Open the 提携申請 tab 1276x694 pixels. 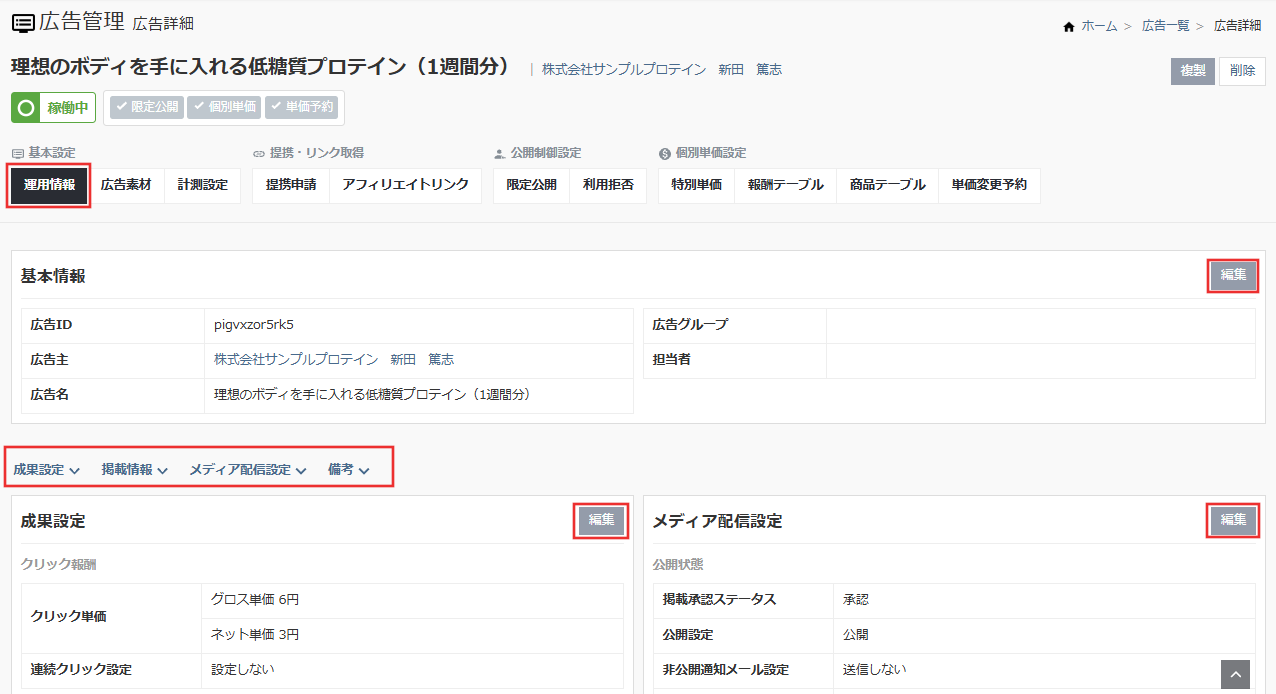(x=291, y=185)
